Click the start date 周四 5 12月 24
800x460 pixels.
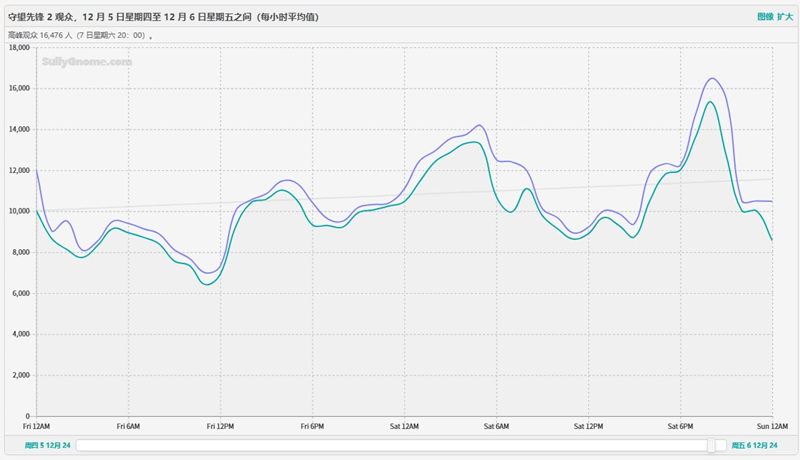coord(48,445)
